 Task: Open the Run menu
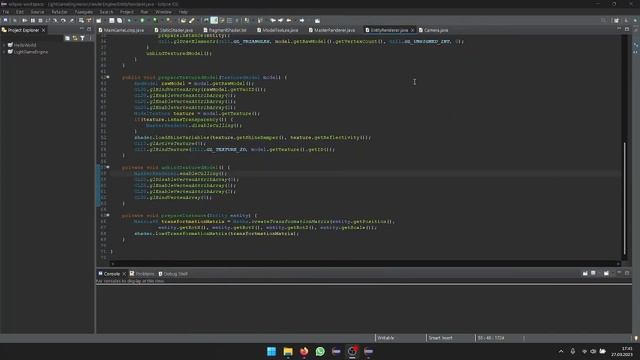click(144, 12)
